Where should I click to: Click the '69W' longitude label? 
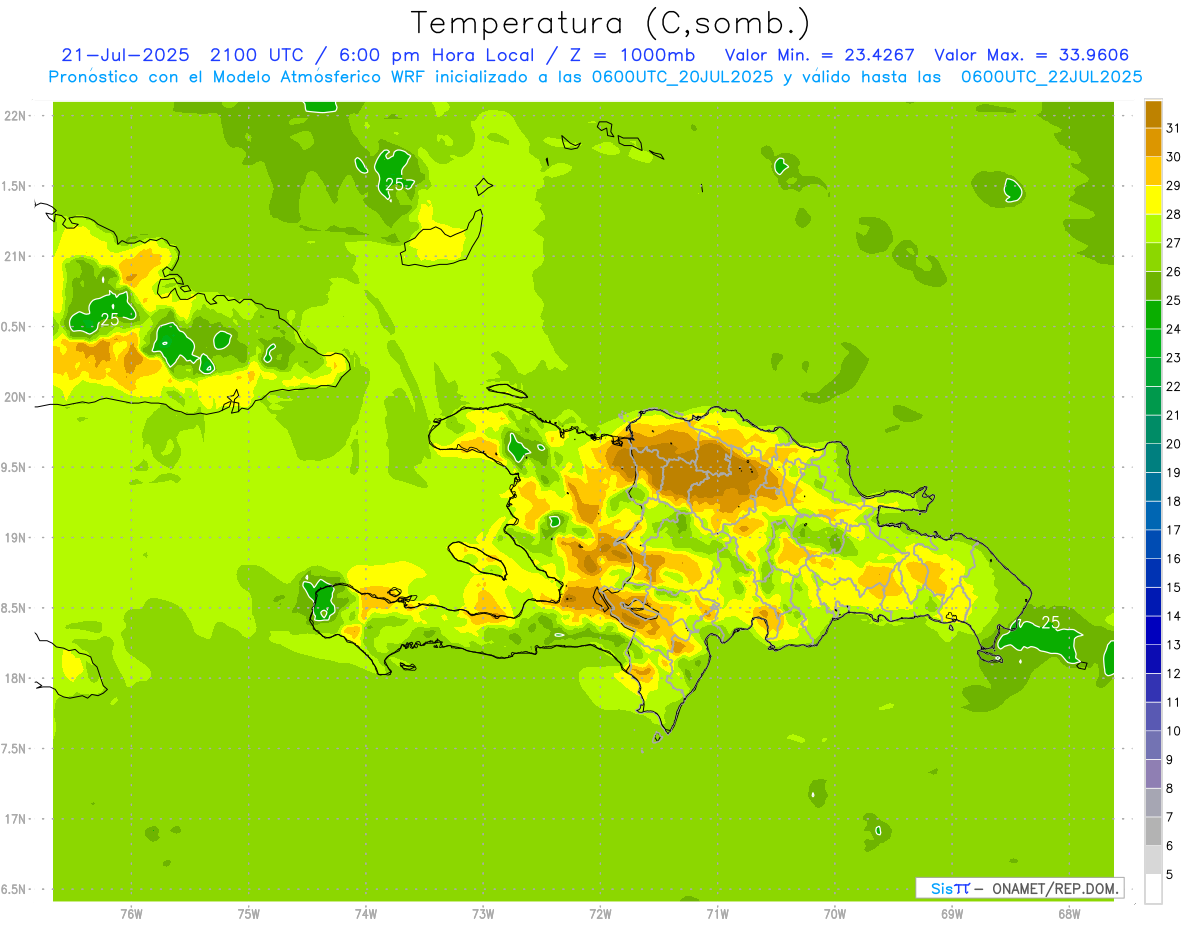(952, 913)
